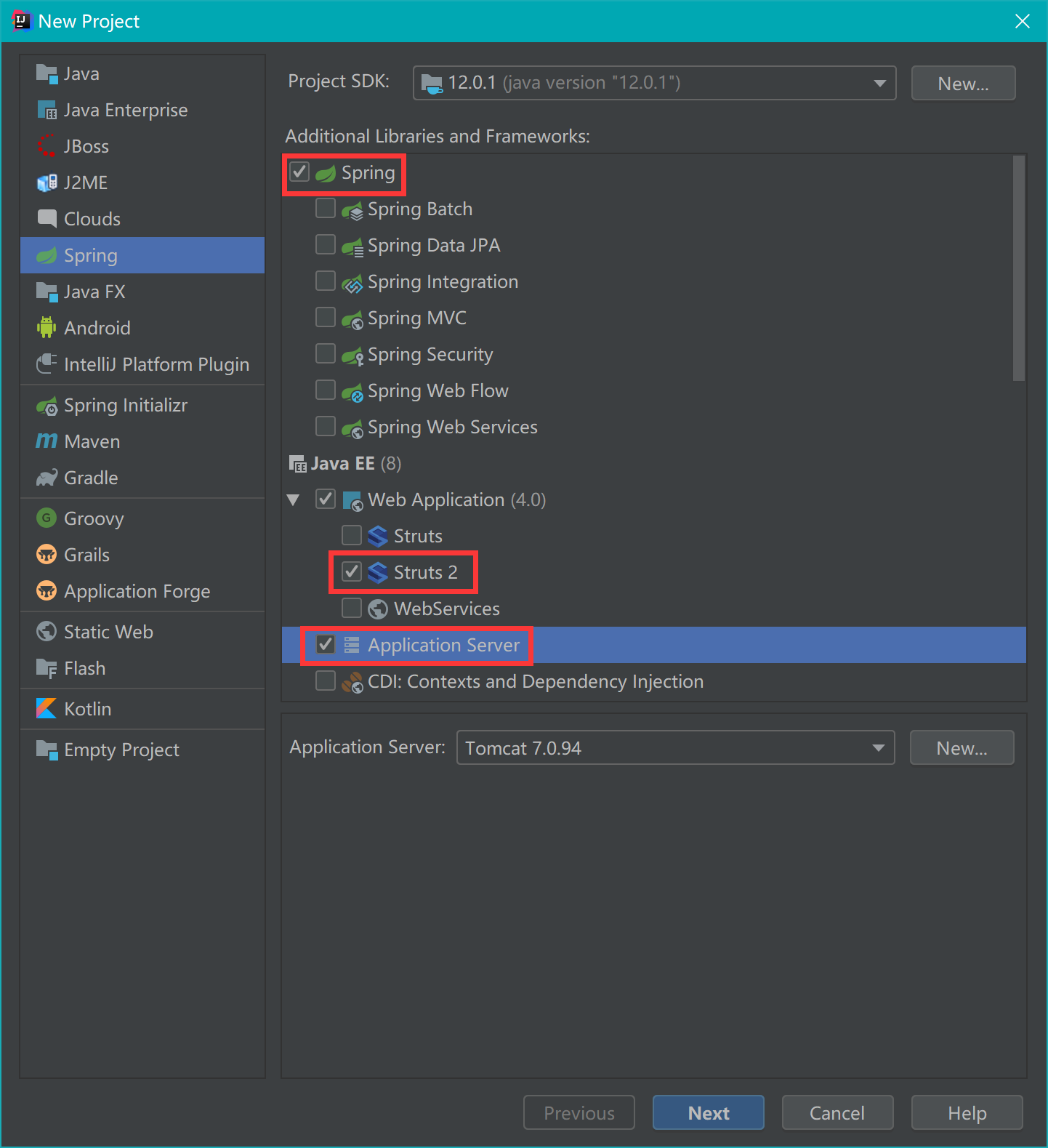1048x1148 pixels.
Task: Click New button beside Project SDK
Action: pyautogui.click(x=964, y=83)
